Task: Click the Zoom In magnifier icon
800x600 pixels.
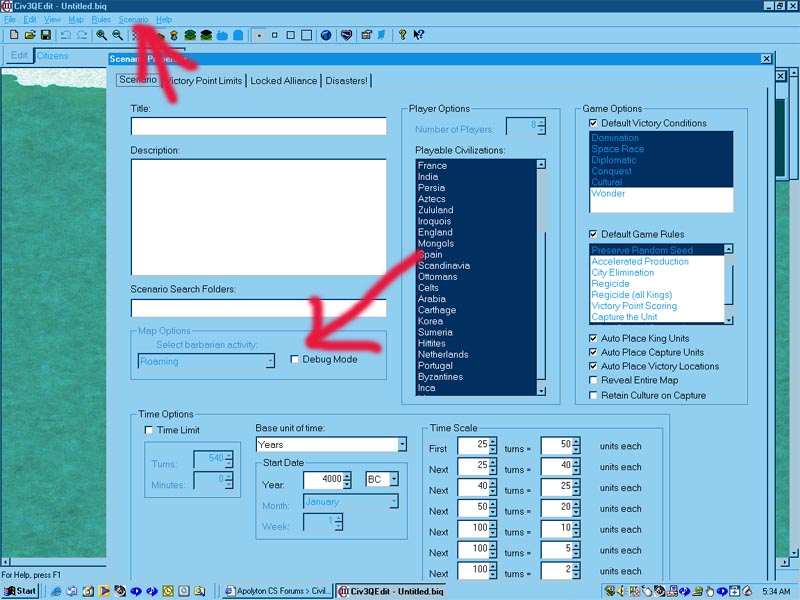Action: [101, 35]
